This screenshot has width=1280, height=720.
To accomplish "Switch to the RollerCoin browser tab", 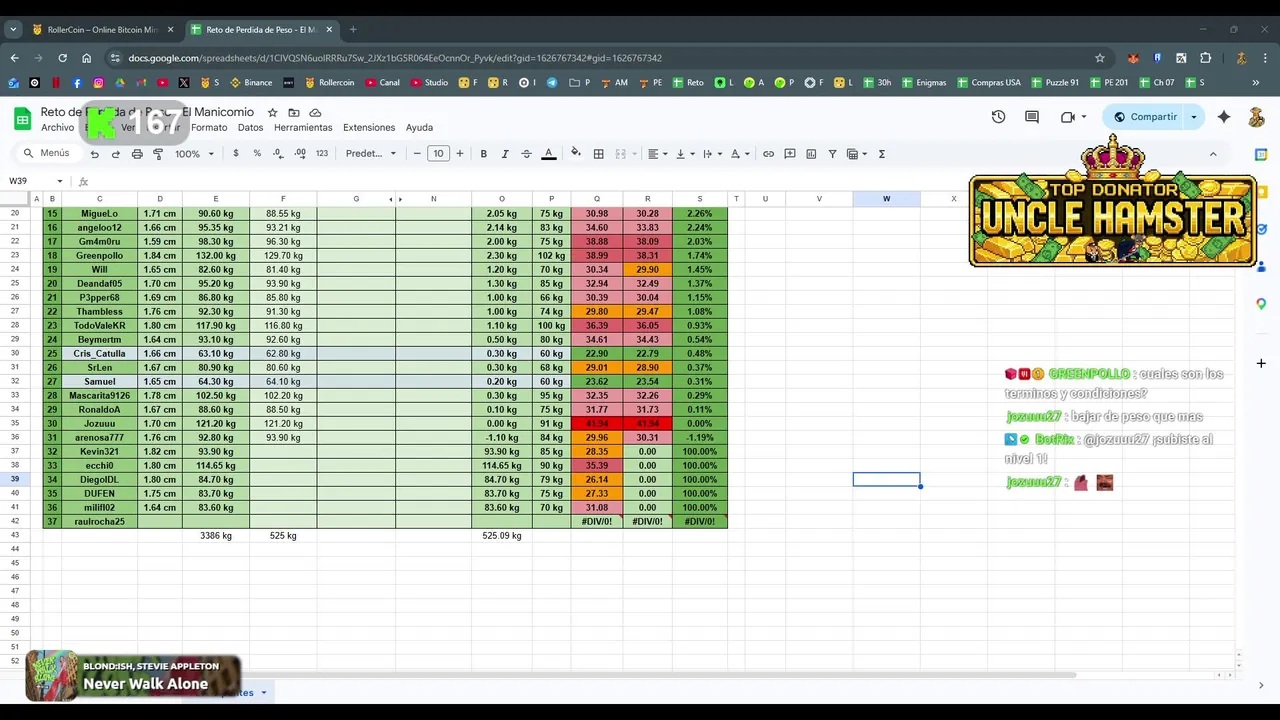I will [102, 30].
